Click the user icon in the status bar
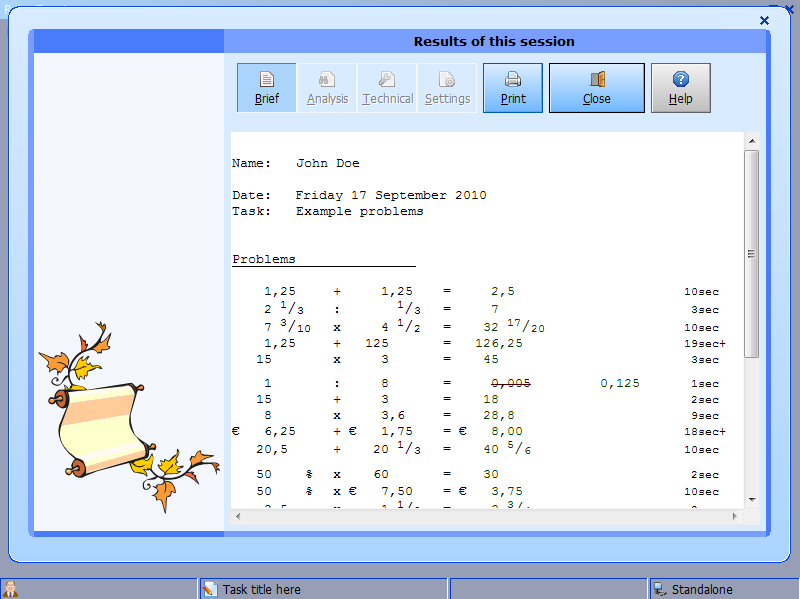800x599 pixels. [11, 589]
